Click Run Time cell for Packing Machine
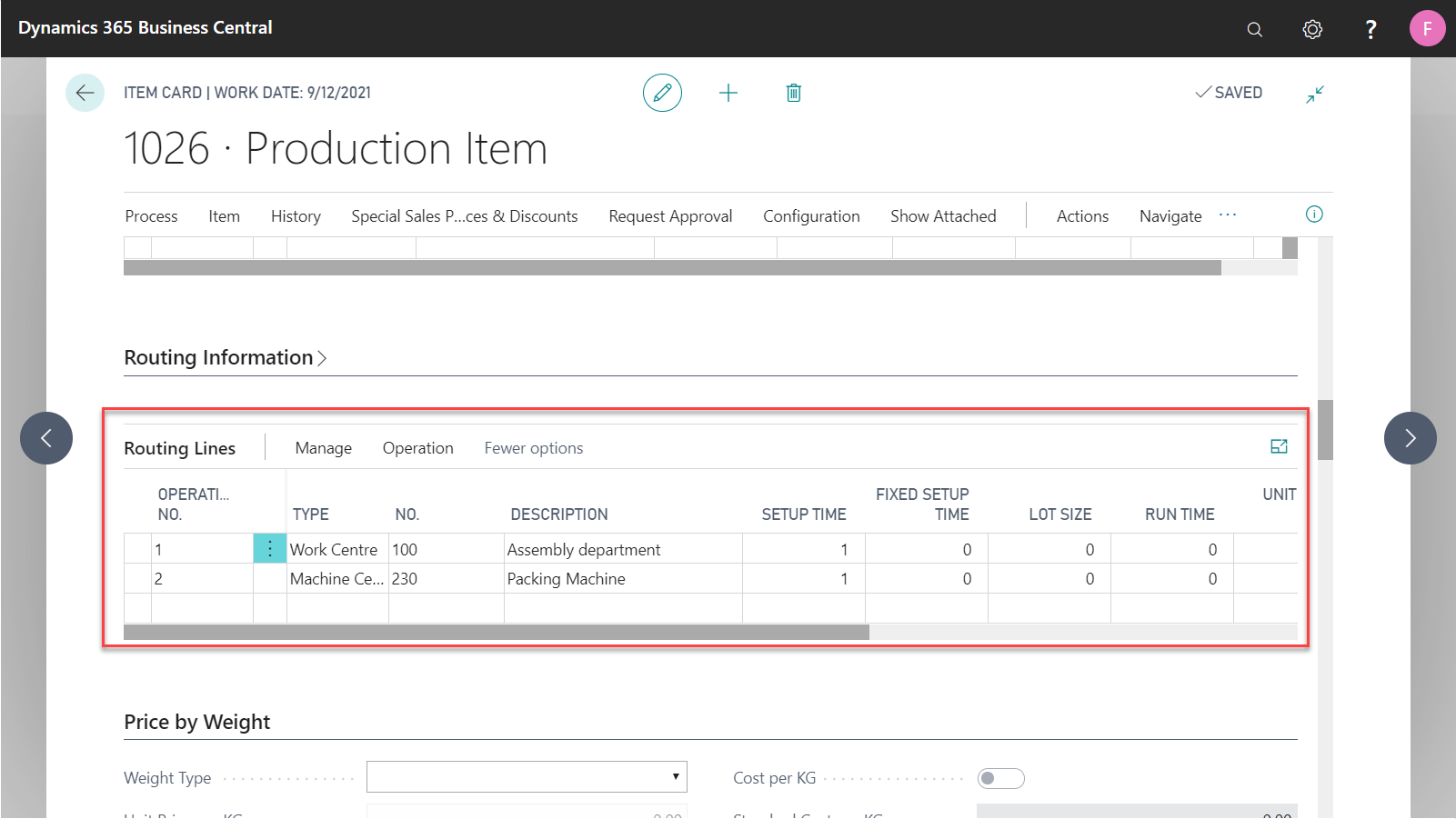 point(1172,579)
